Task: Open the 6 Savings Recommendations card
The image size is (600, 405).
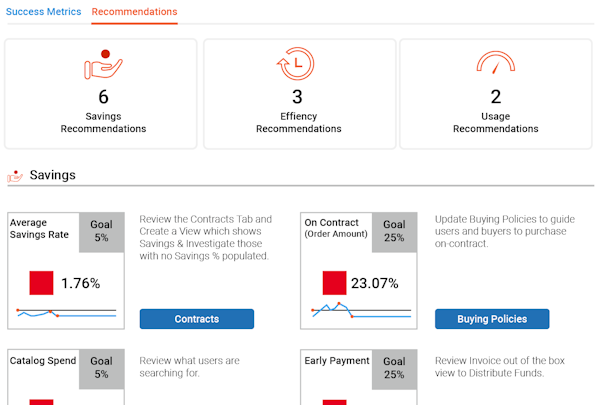Action: coord(103,95)
